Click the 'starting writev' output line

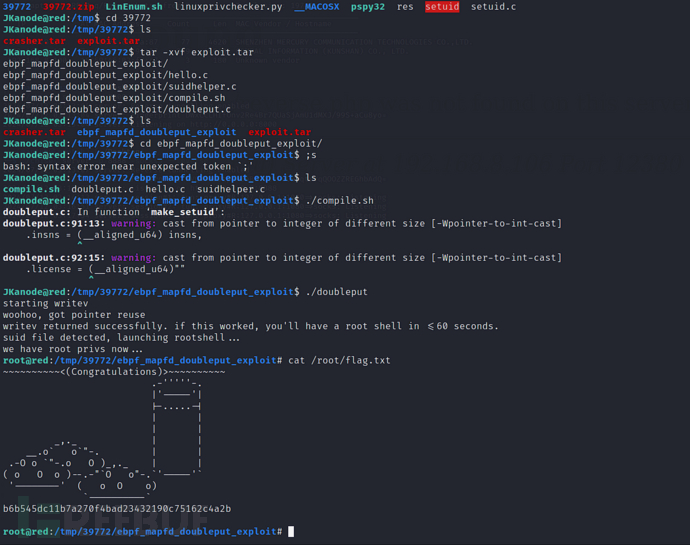pyautogui.click(x=45, y=303)
